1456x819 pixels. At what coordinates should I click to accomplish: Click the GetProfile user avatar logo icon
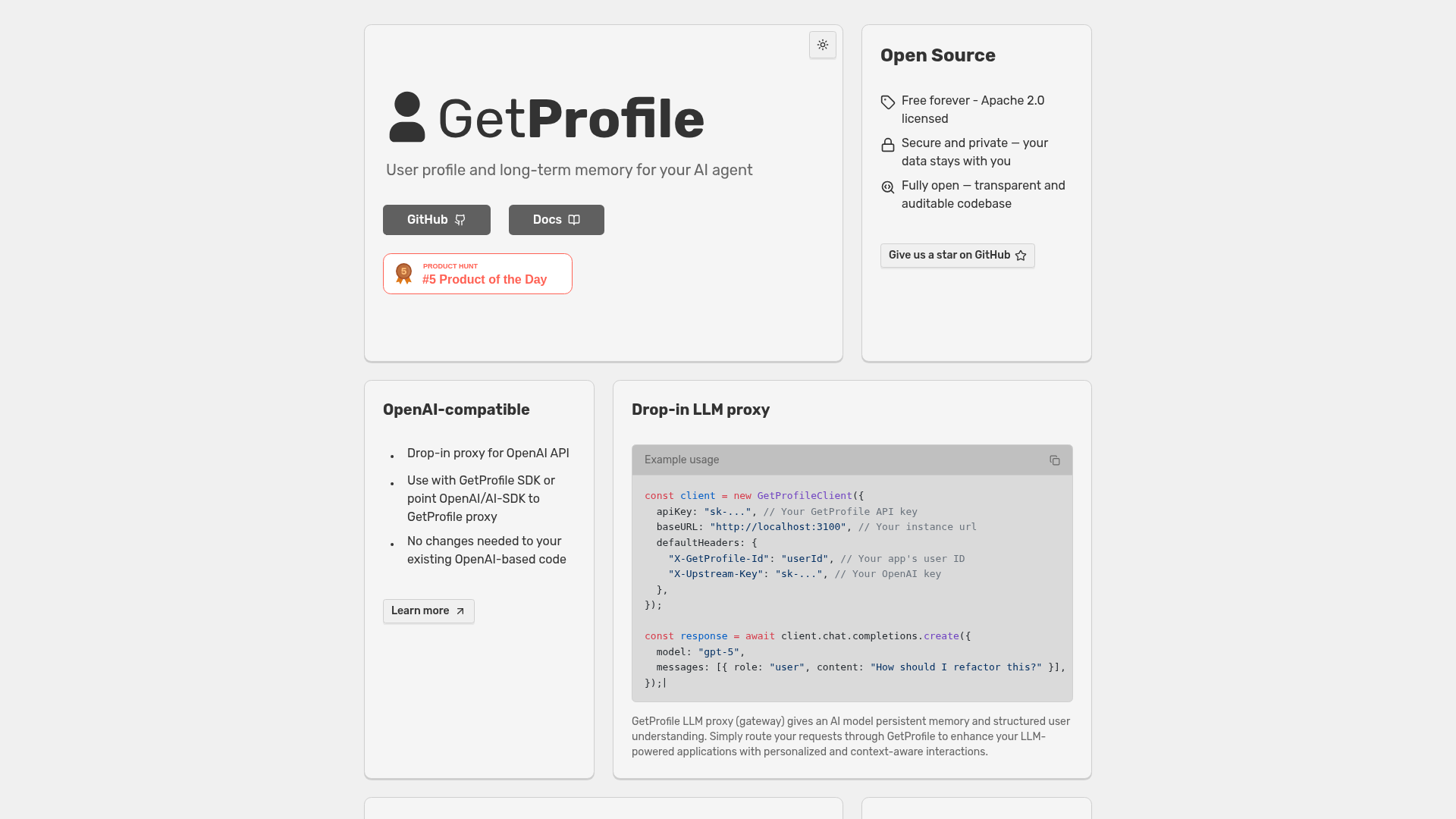click(407, 118)
